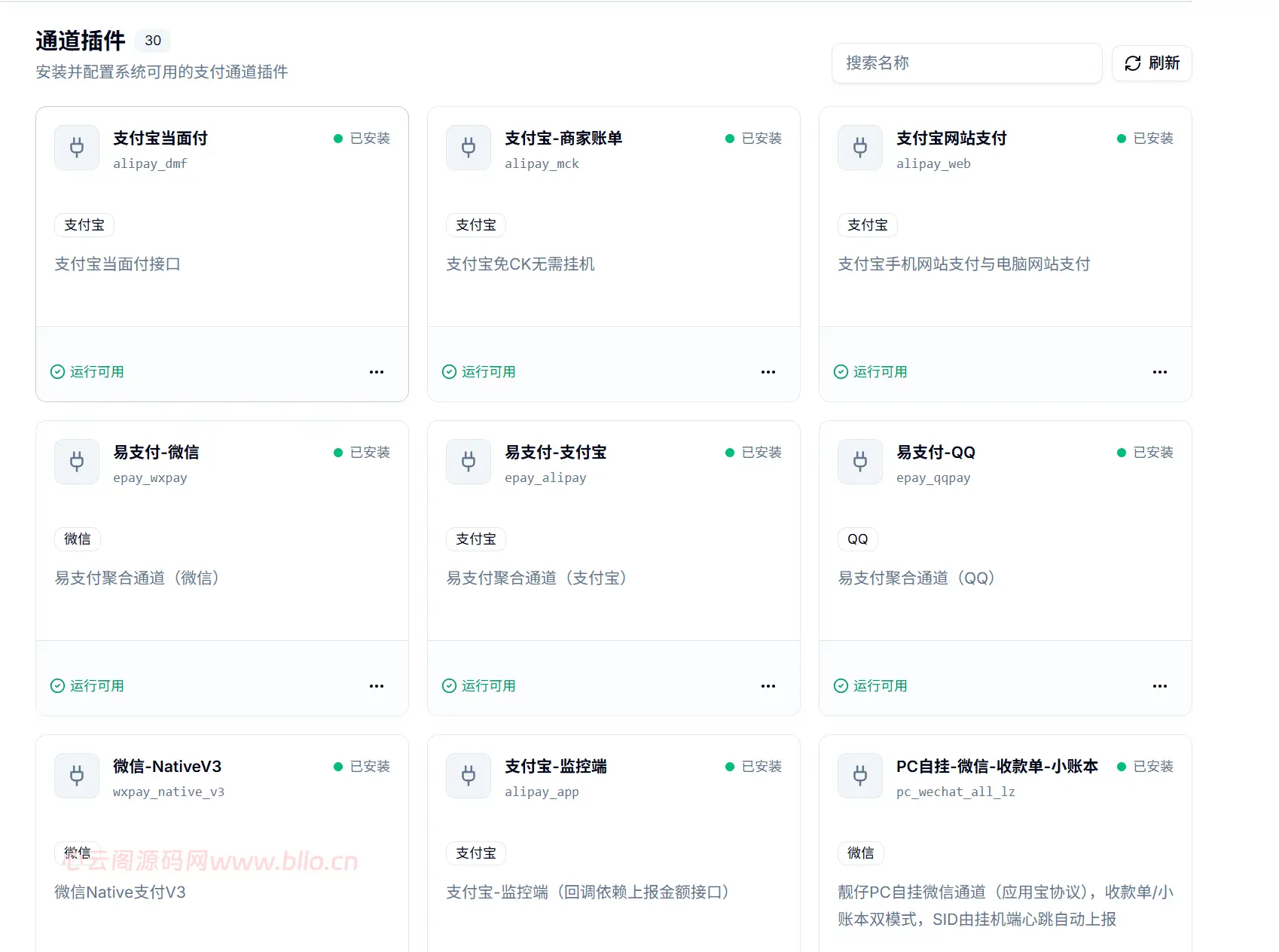Click the 运行可用 check icon on 易支付-支付宝

point(449,685)
